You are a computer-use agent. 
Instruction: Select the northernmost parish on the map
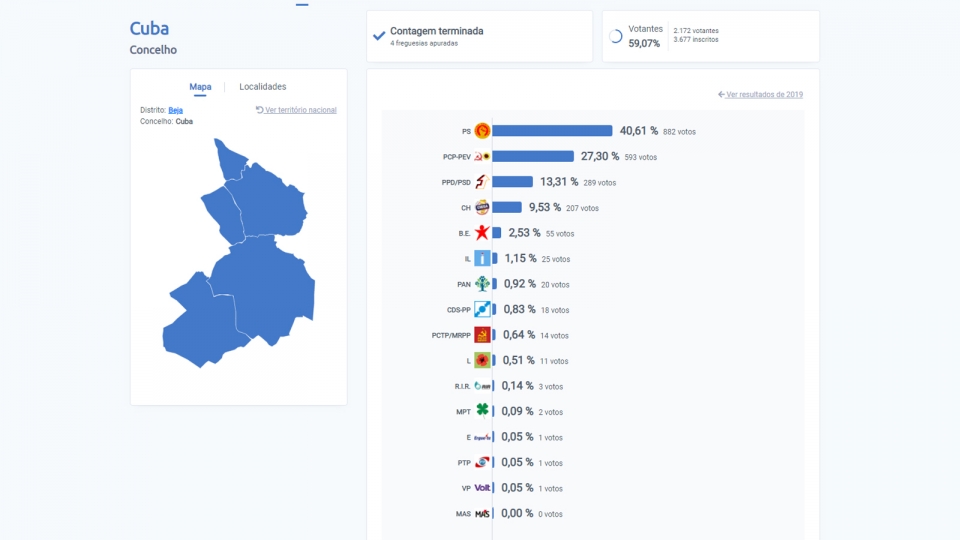[x=230, y=160]
